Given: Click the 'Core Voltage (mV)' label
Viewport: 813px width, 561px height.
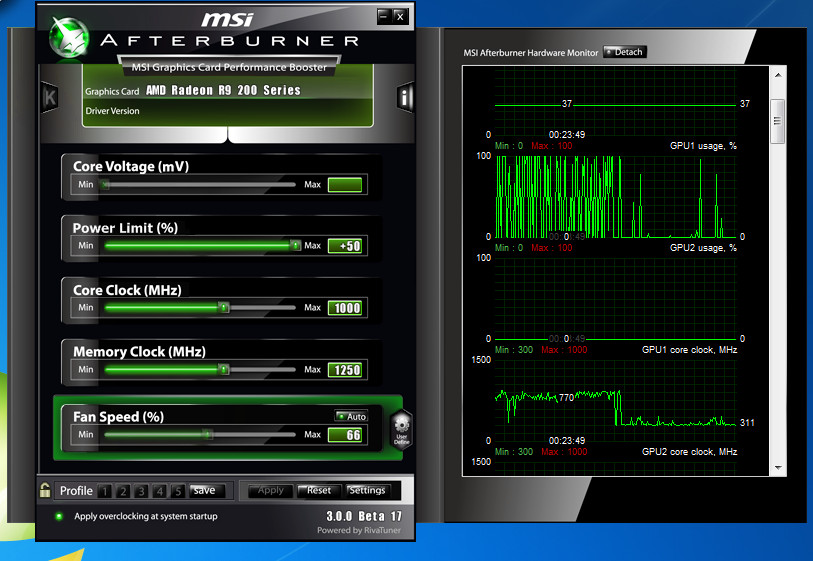Looking at the screenshot, I should (x=131, y=166).
